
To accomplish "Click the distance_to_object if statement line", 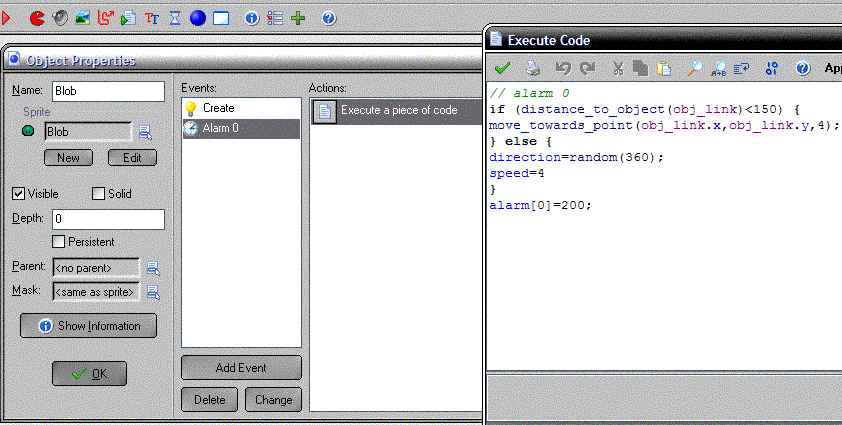I will click(x=644, y=109).
